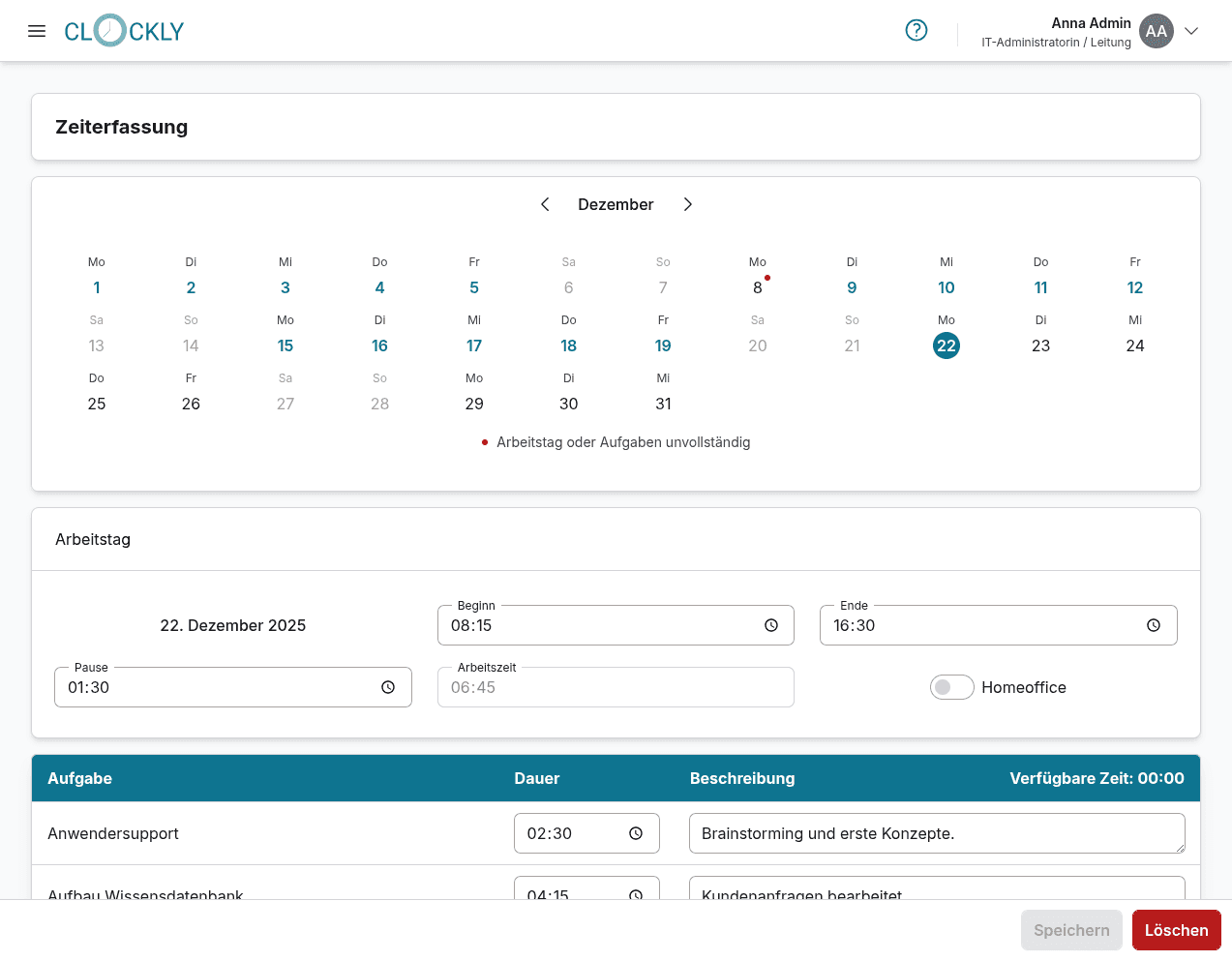
Task: Click the red Löschen button
Action: (1176, 930)
